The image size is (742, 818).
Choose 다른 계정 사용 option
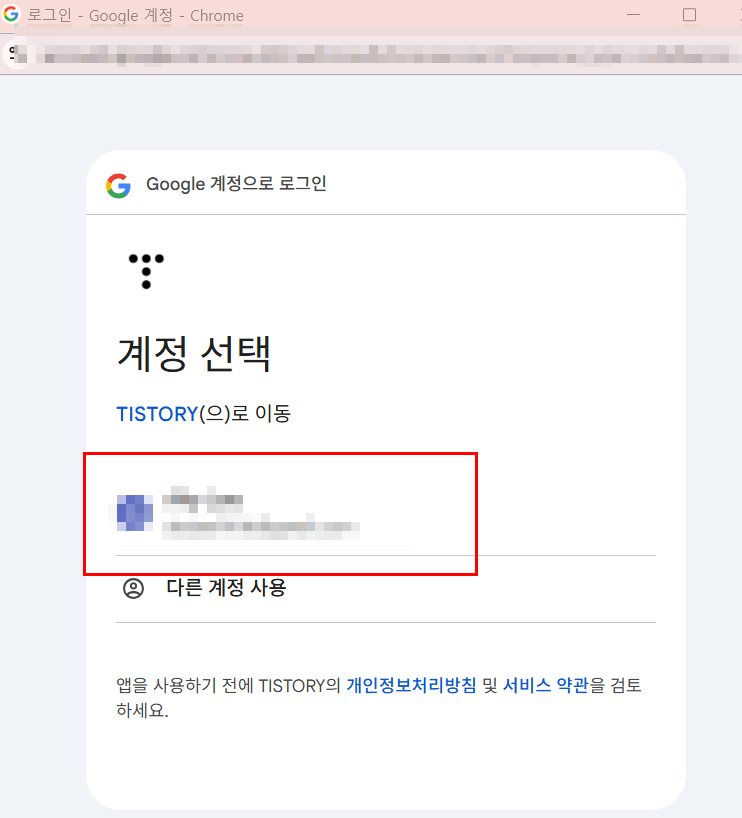(x=386, y=588)
